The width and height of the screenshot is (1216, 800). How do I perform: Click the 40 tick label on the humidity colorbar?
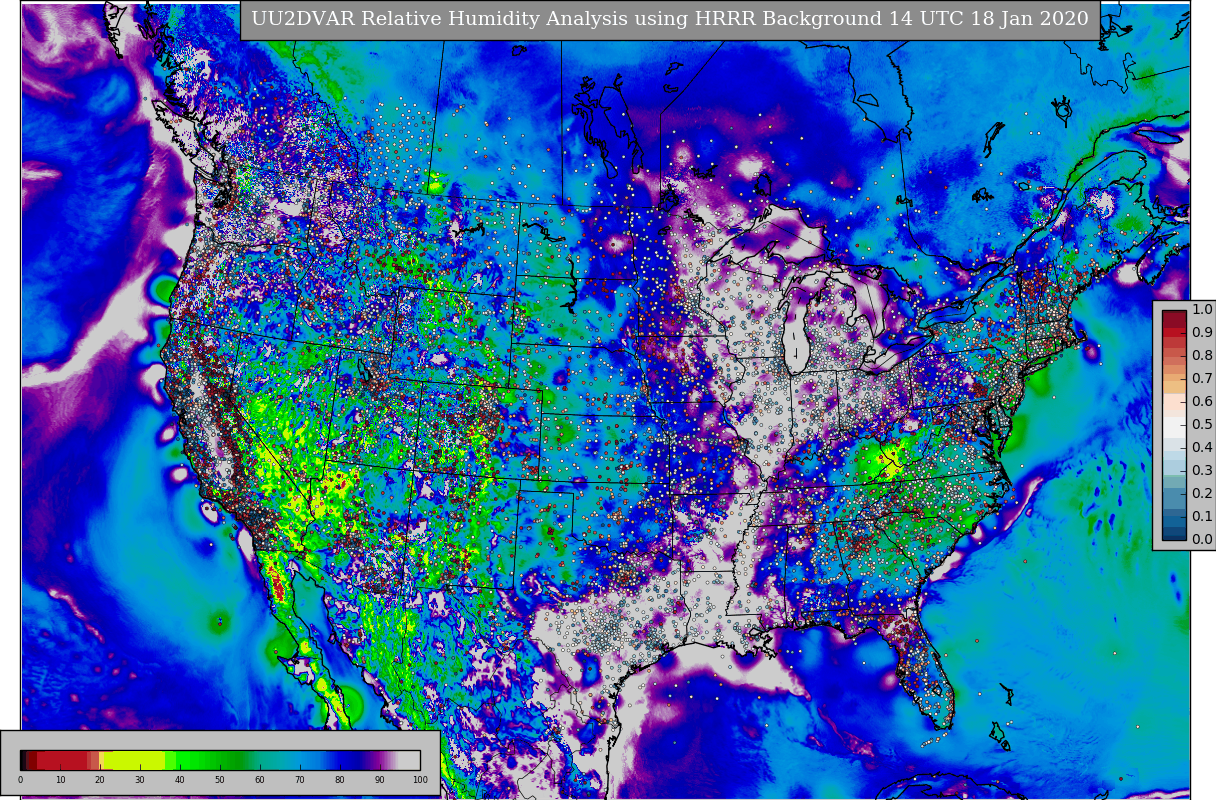(x=180, y=780)
